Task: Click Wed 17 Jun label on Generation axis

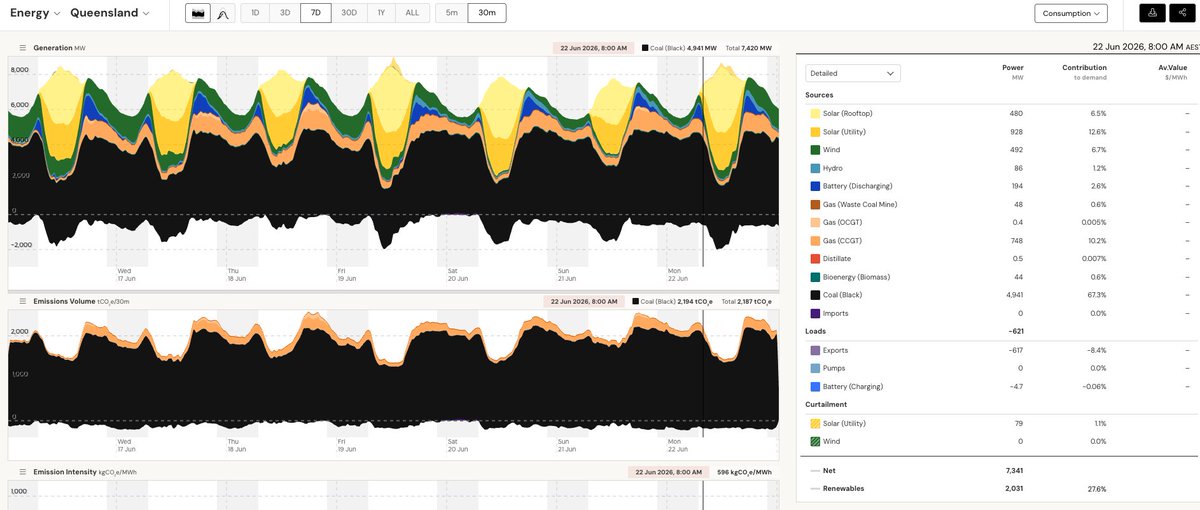Action: click(125, 273)
